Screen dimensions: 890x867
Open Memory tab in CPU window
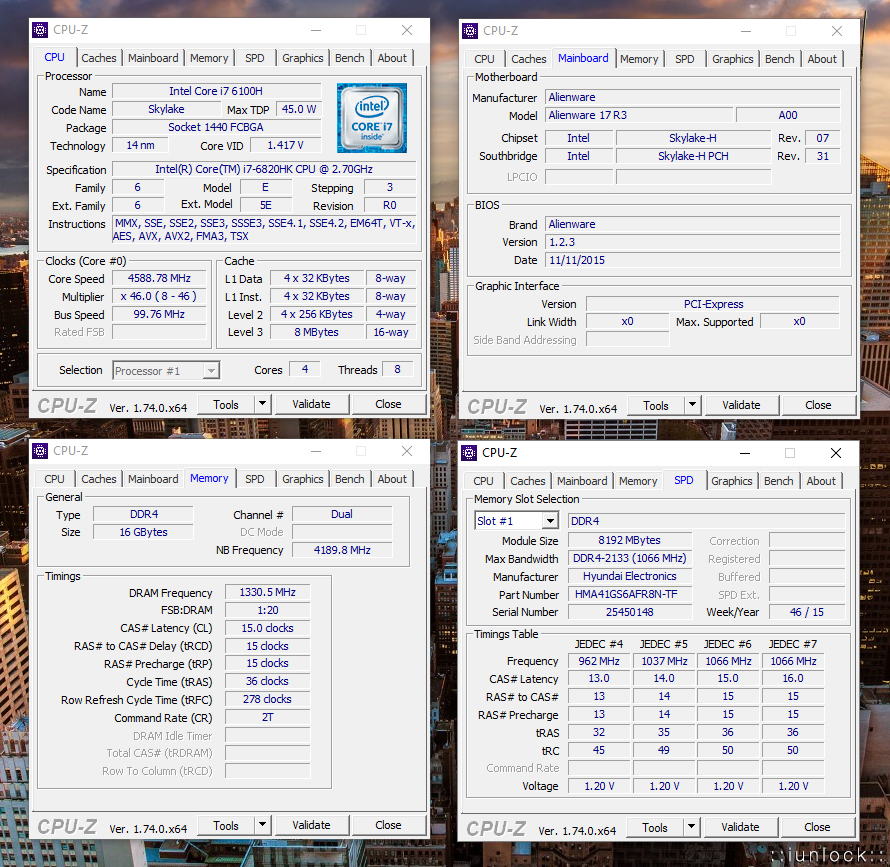point(209,58)
